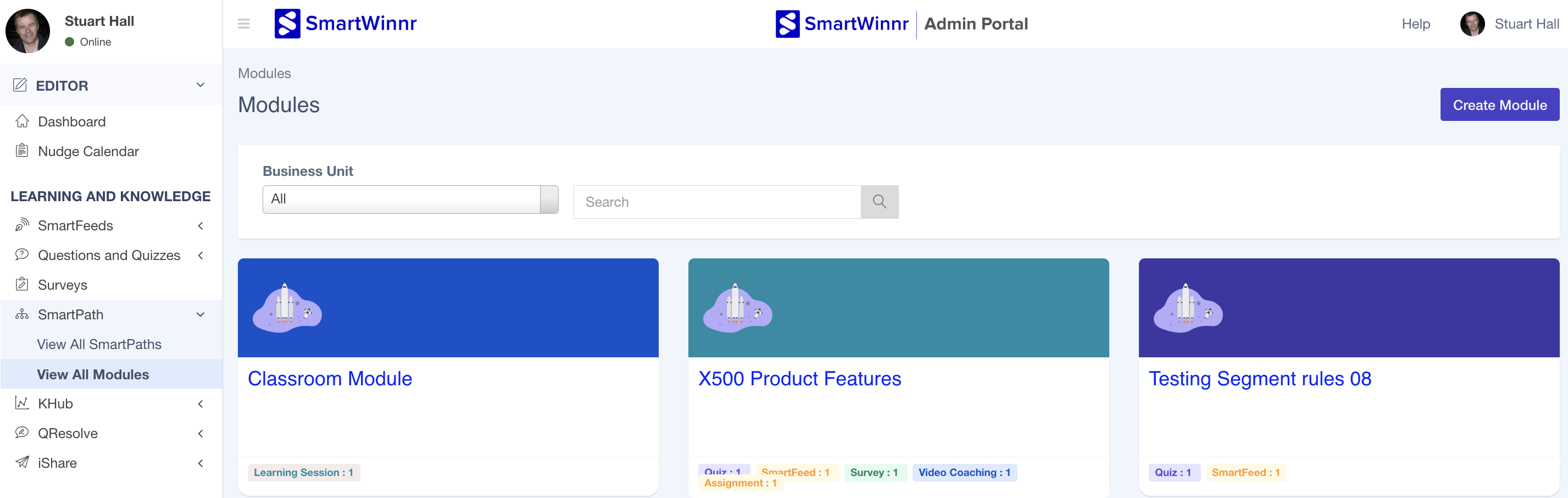Open the Classroom Module title link
The image size is (1568, 498).
pyautogui.click(x=330, y=378)
